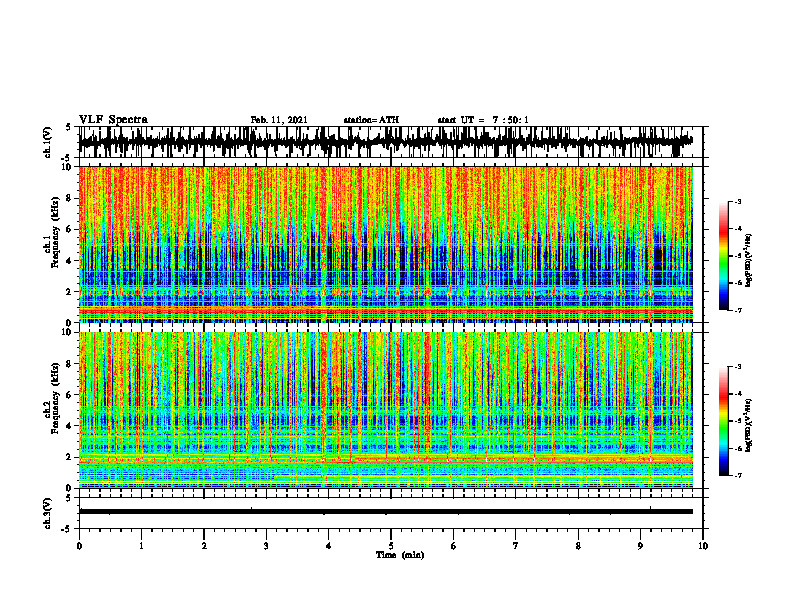Click the "VLF Spectra" plot title
The width and height of the screenshot is (792, 612).
pos(113,120)
